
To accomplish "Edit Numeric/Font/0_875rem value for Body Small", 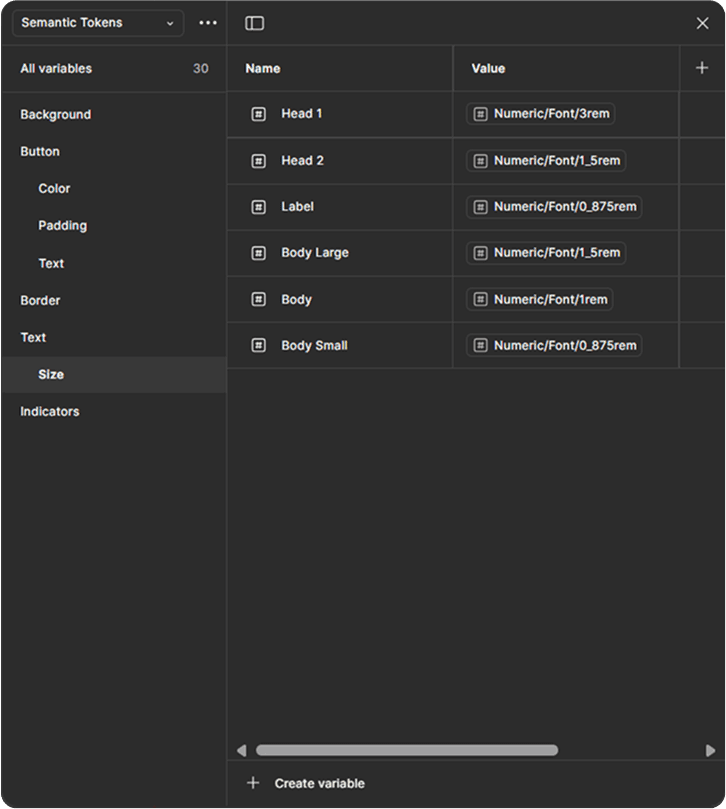I will 554,345.
